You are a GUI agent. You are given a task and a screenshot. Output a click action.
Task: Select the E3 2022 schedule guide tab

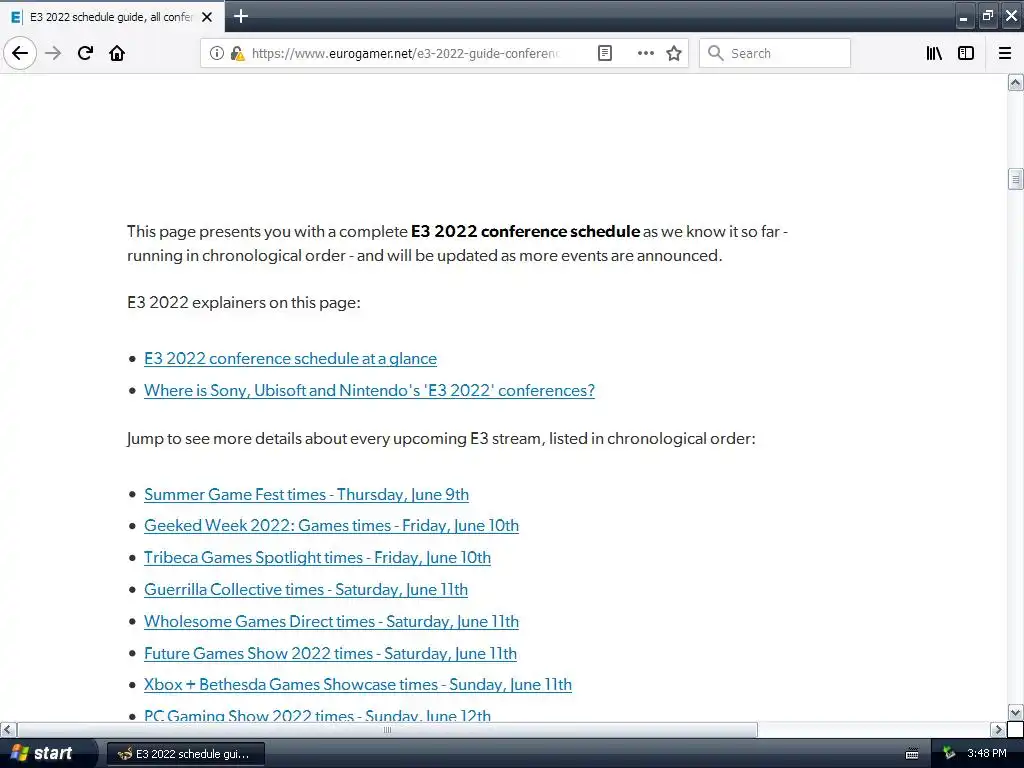click(x=112, y=17)
